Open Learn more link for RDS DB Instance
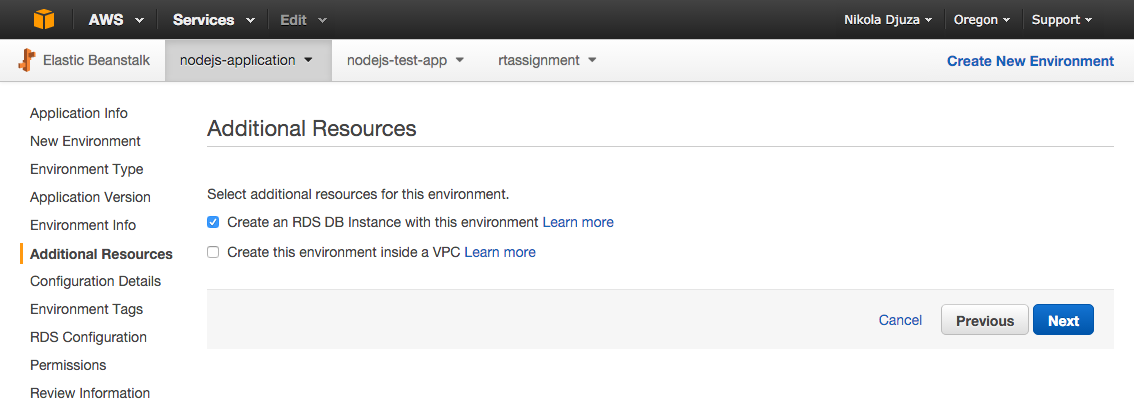 point(578,222)
